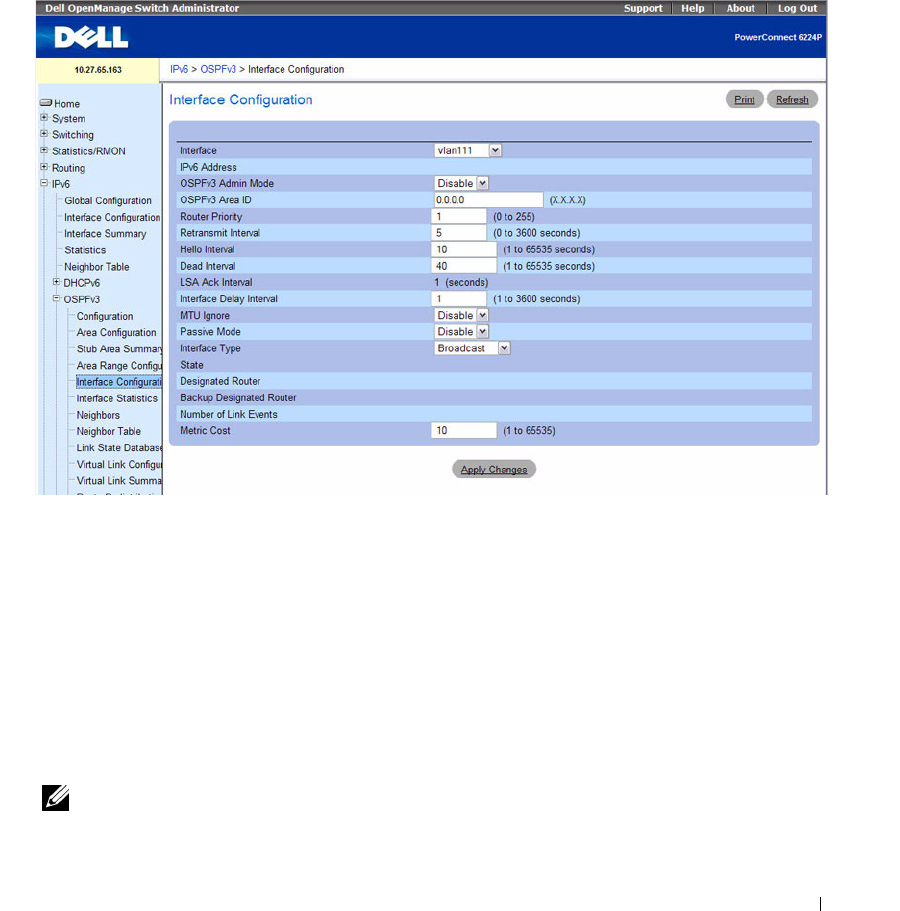Click the Hello Interval input field

(464, 249)
